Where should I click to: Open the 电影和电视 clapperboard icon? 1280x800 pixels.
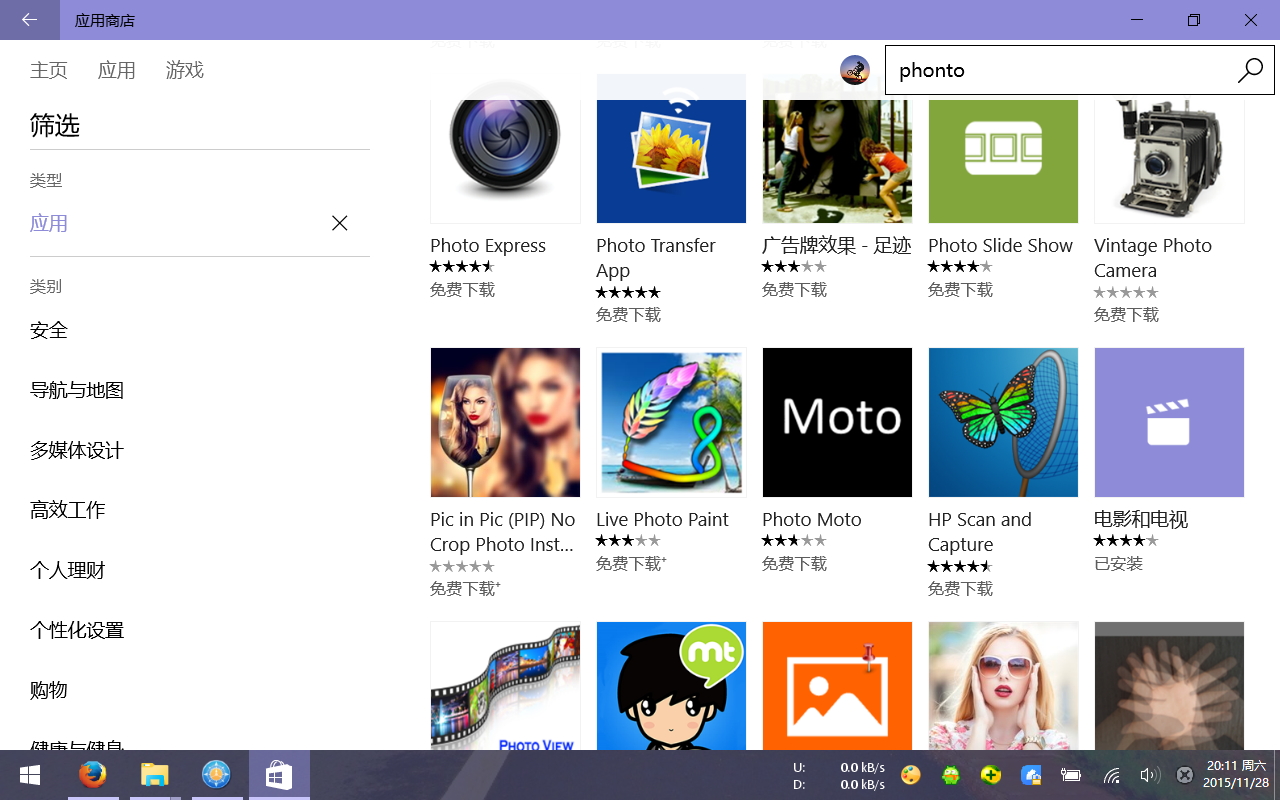[1169, 422]
